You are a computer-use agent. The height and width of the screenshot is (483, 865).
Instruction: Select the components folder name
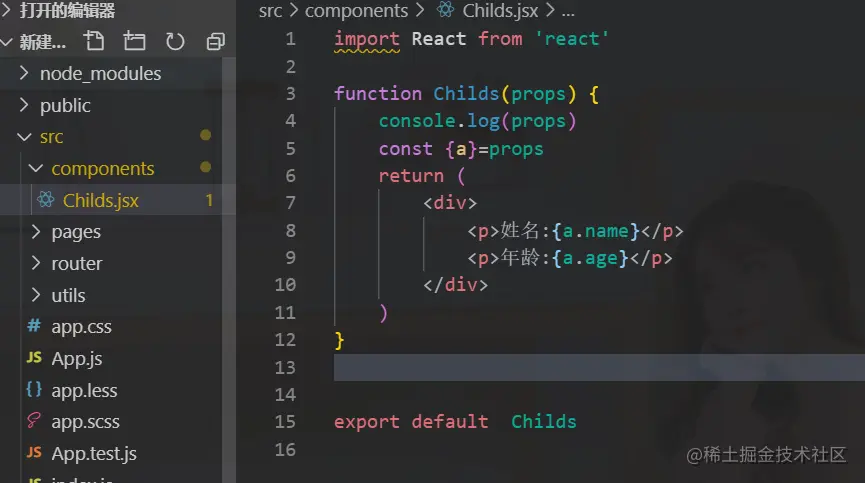[103, 169]
